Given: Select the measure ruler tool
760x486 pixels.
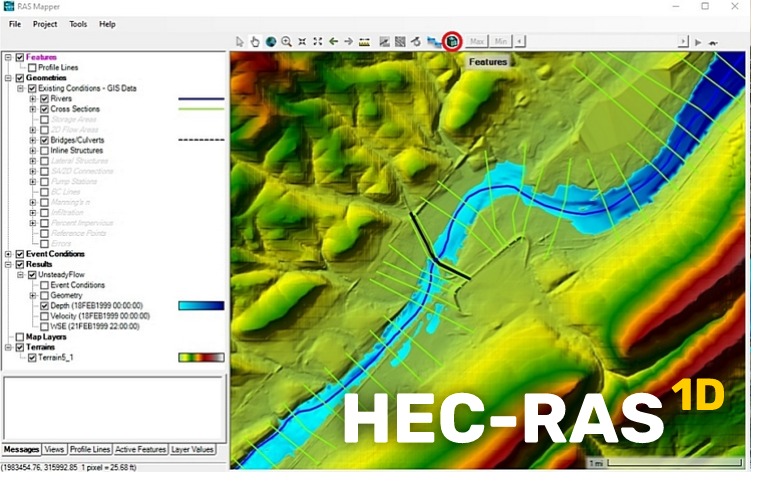Looking at the screenshot, I should pyautogui.click(x=364, y=42).
